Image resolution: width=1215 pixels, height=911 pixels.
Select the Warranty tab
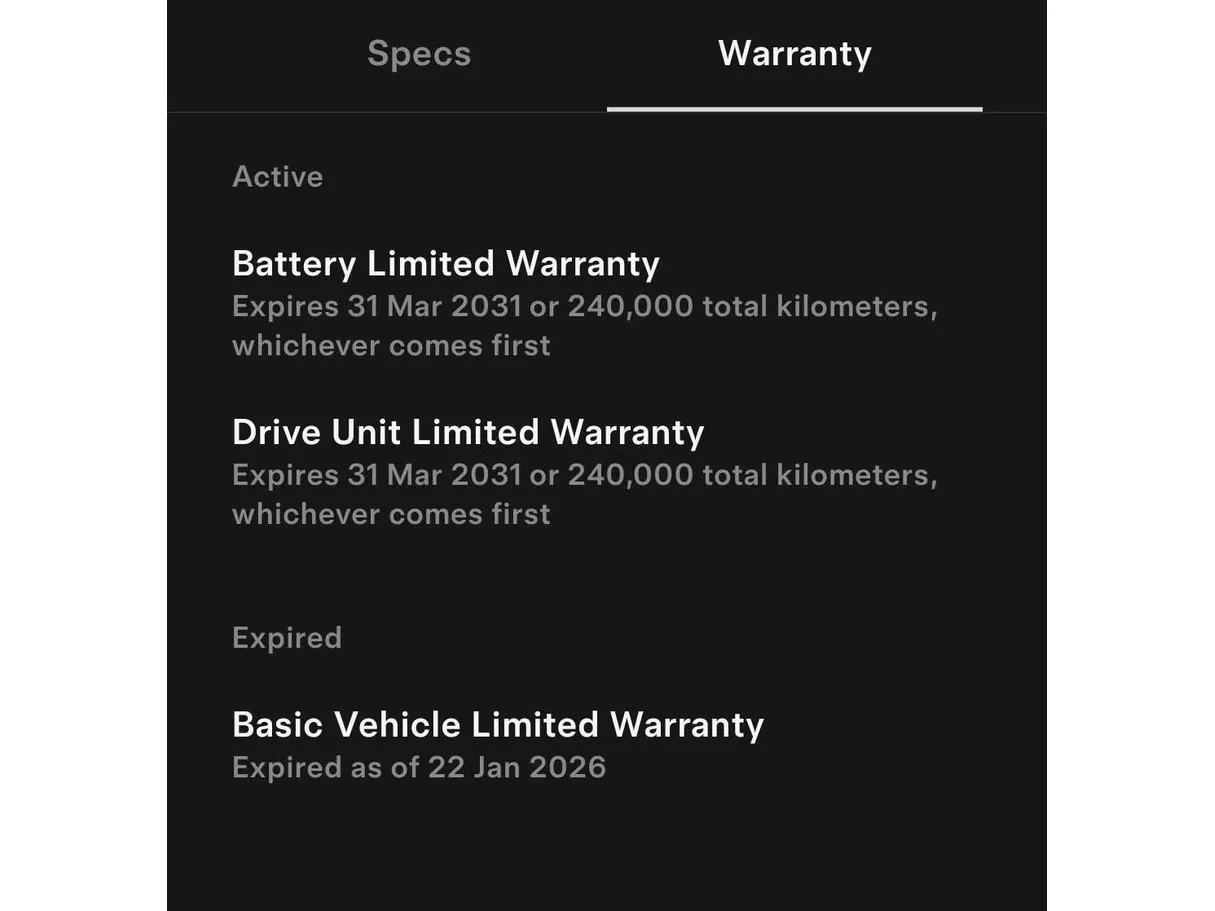tap(794, 54)
